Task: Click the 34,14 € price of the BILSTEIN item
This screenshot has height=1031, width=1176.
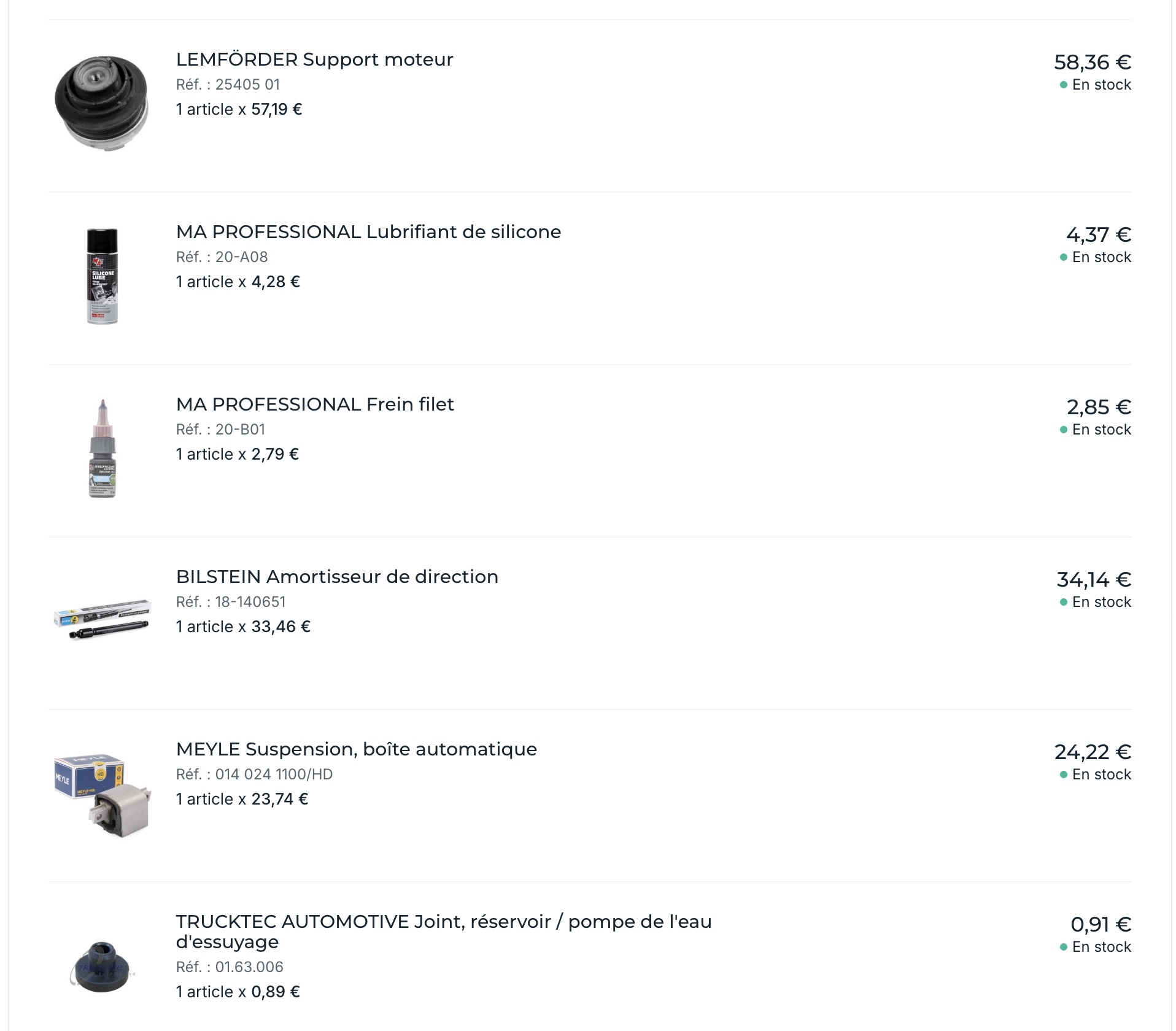Action: click(x=1093, y=579)
